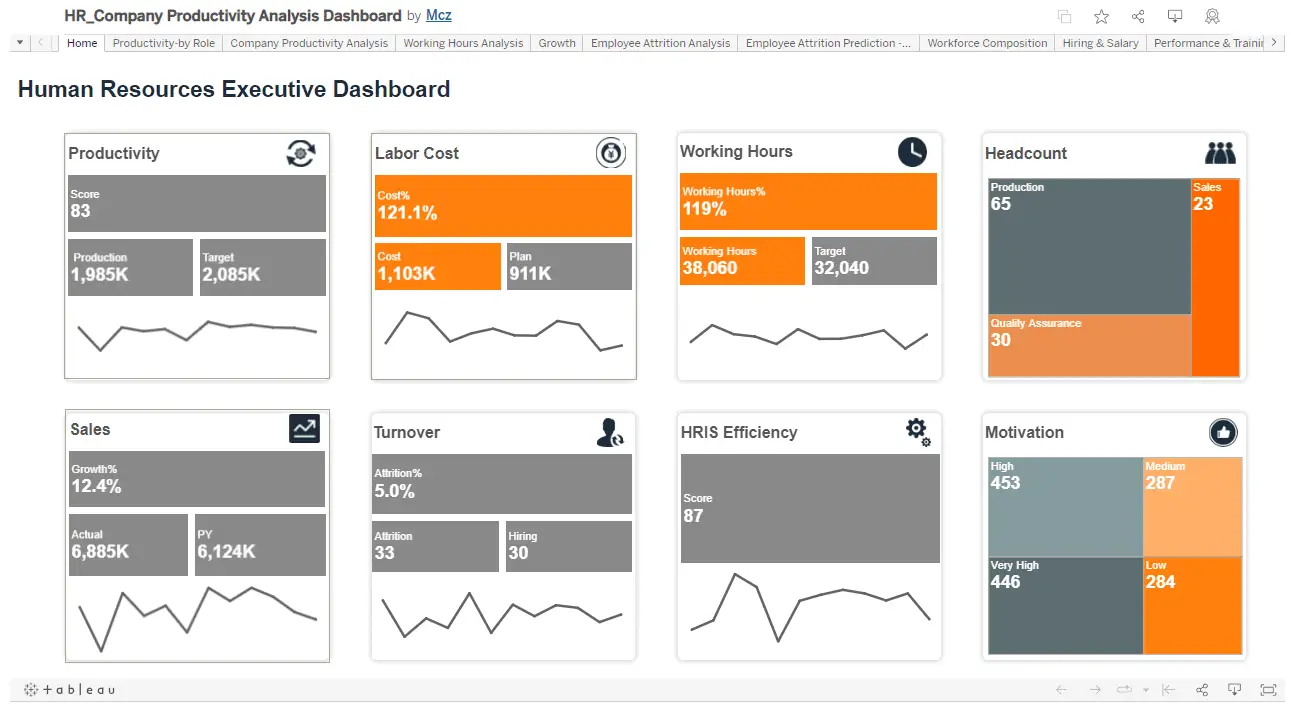Select the orange Sales tile in Headcount treemap

1215,277
